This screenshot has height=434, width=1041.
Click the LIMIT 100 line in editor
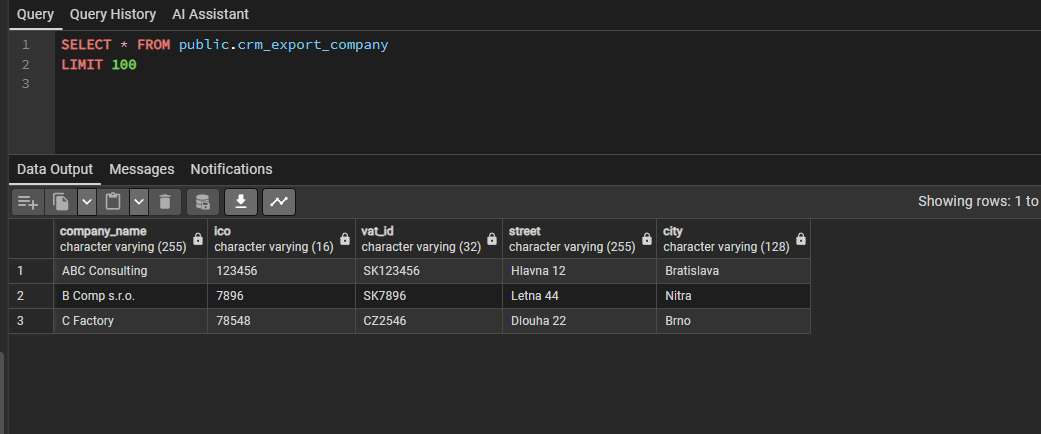pyautogui.click(x=99, y=64)
